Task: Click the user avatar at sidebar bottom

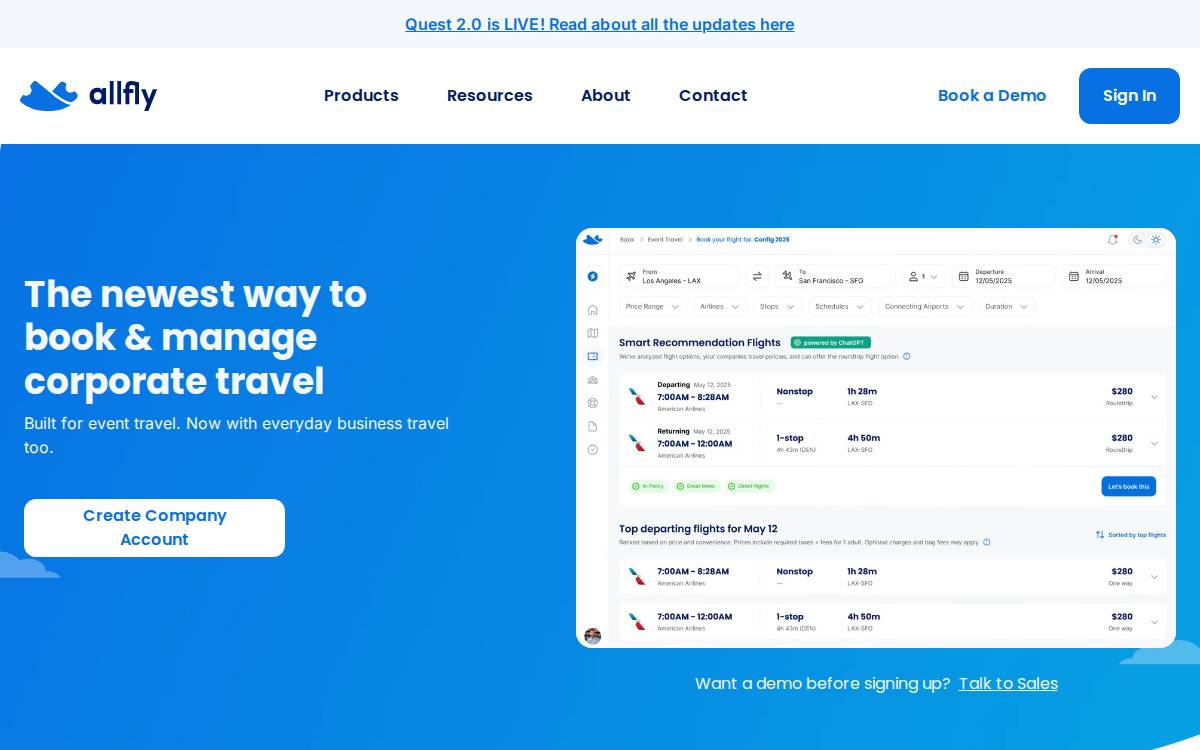Action: (x=593, y=636)
